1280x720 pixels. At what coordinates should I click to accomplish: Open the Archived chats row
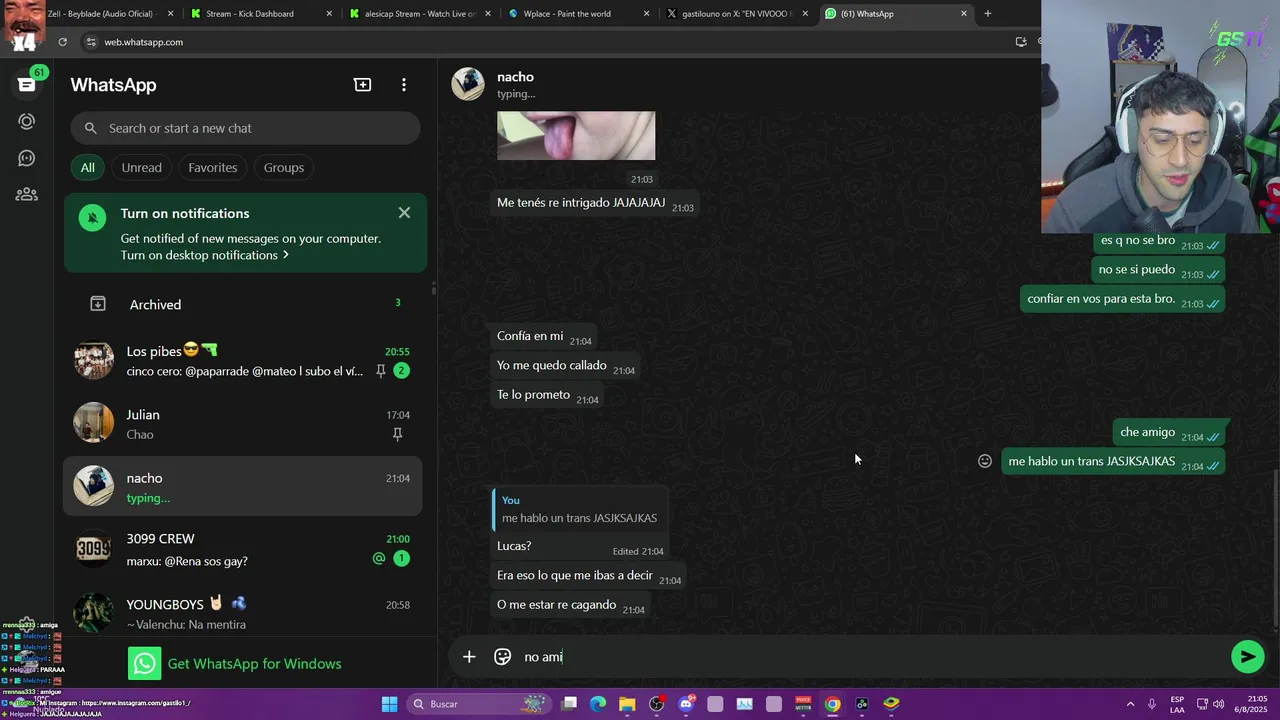coord(245,304)
